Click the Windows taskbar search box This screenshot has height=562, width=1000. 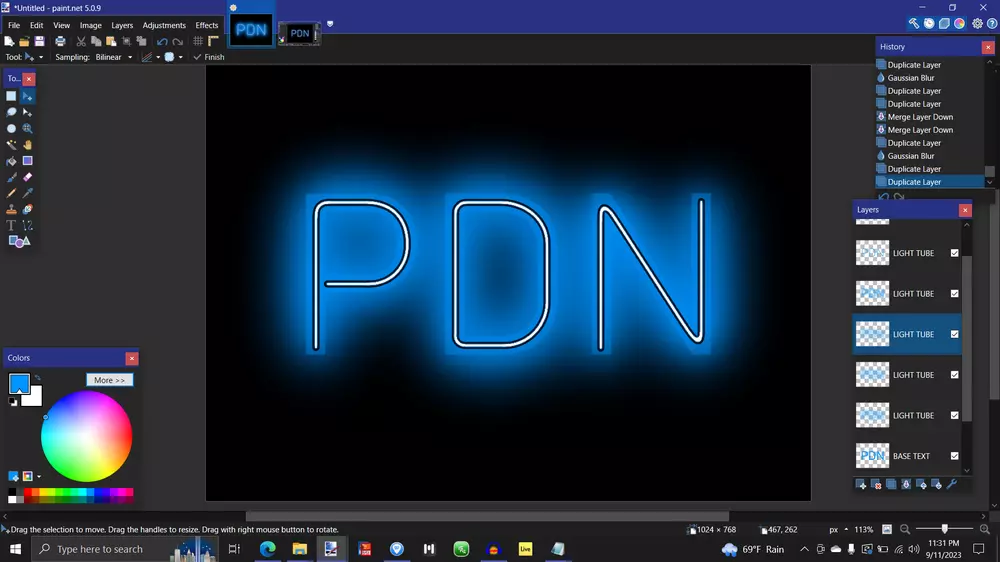(x=124, y=549)
